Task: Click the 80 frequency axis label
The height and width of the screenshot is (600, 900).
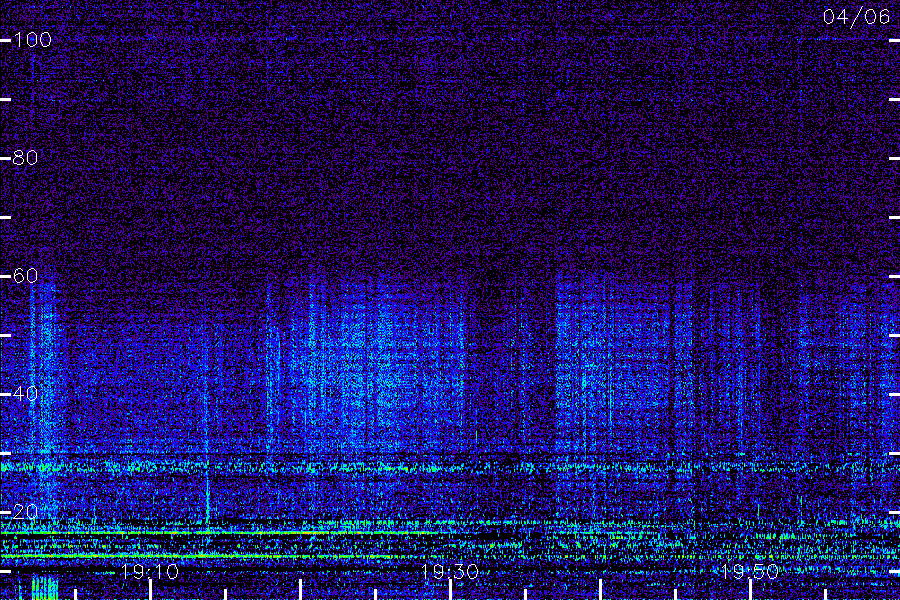Action: click(x=25, y=157)
